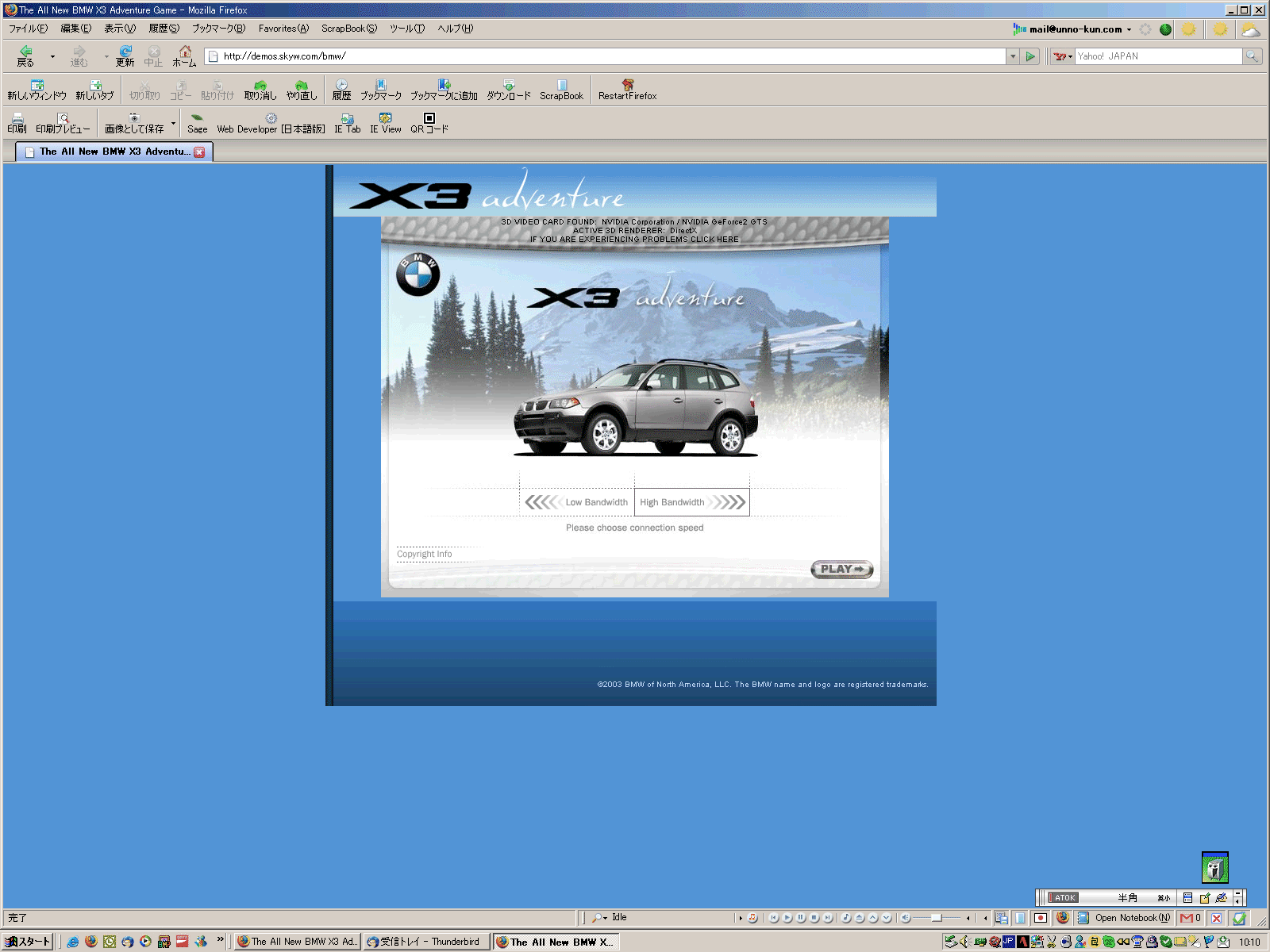Open a new tab (新しいタブ) icon
1270x952 pixels.
(x=94, y=90)
